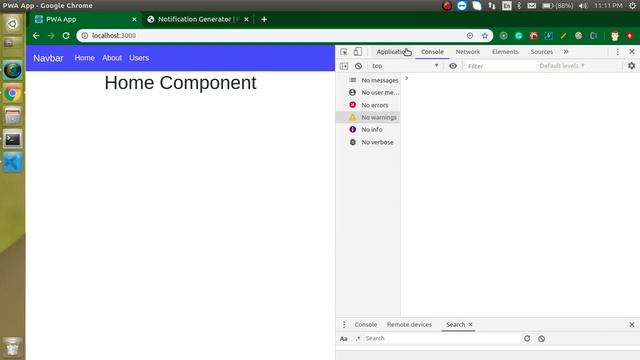
Task: Click the Chrome icon in the dock
Action: click(x=13, y=93)
